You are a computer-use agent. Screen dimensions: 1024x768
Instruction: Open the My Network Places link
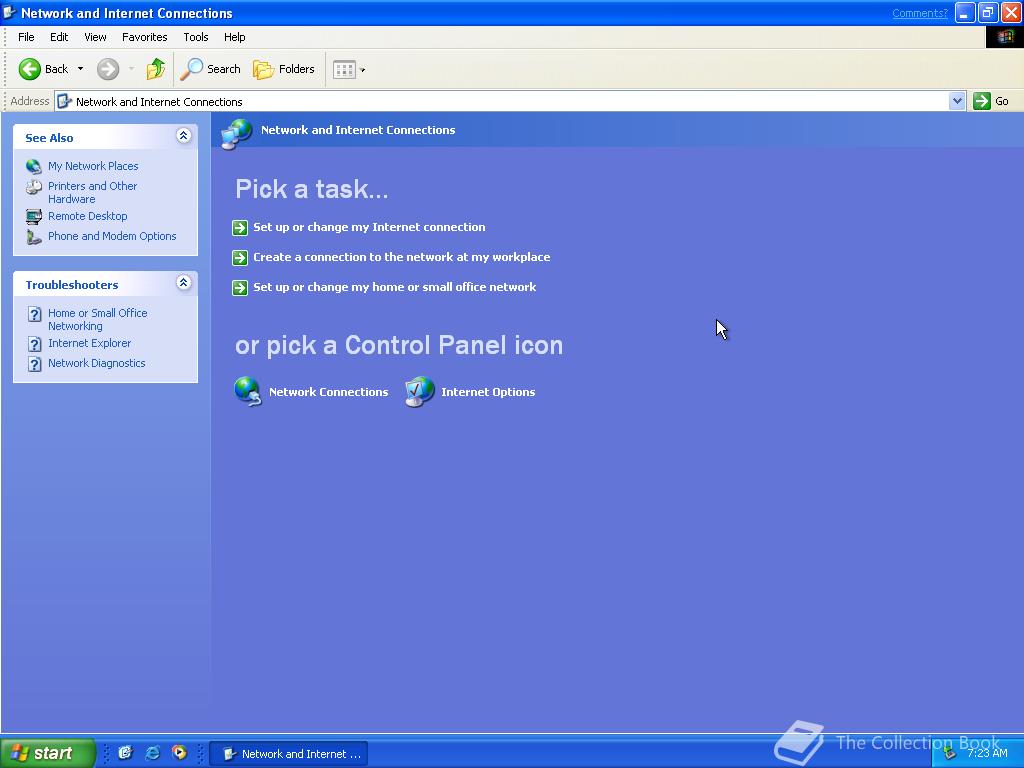93,166
